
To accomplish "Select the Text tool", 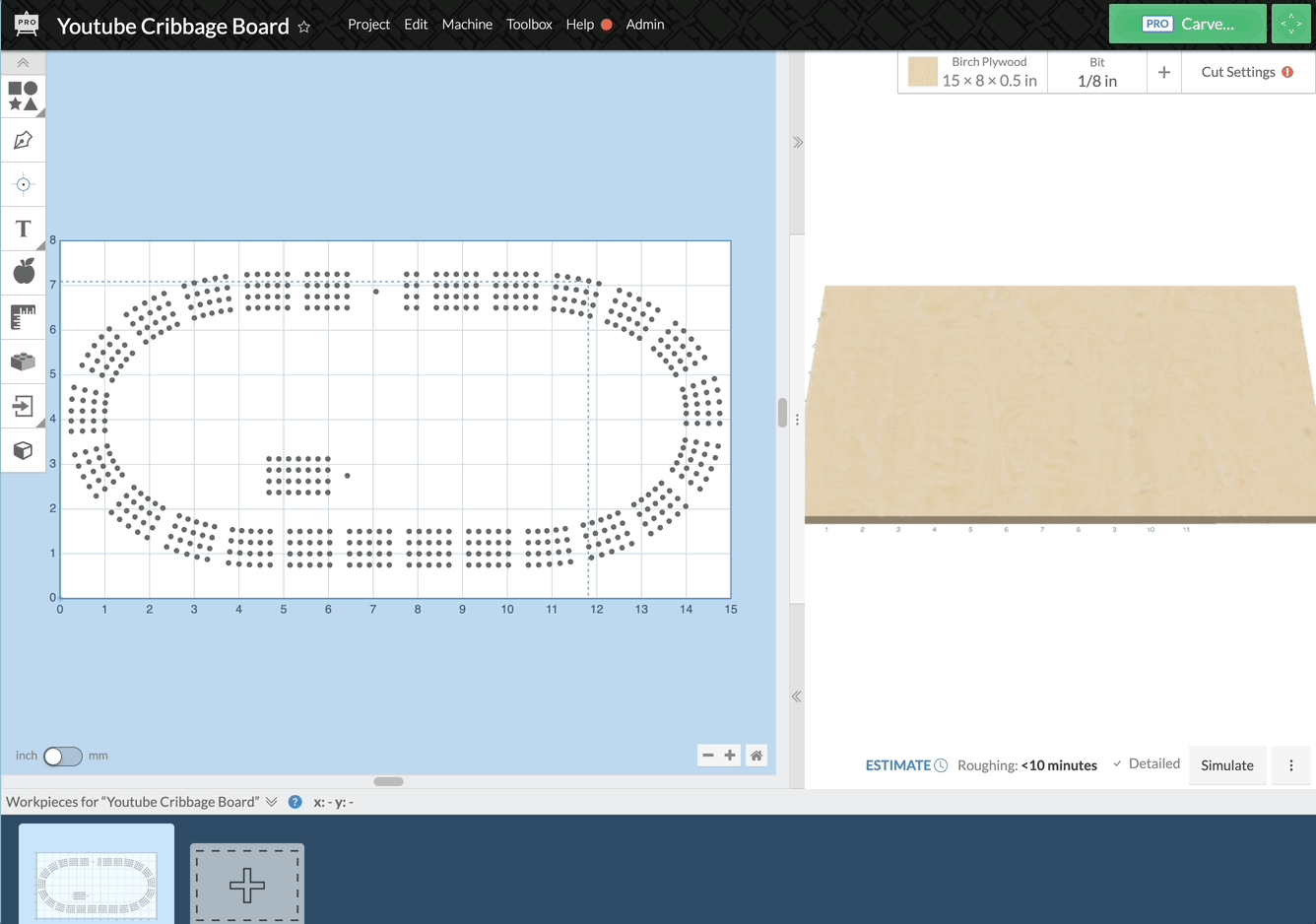I will (x=23, y=229).
